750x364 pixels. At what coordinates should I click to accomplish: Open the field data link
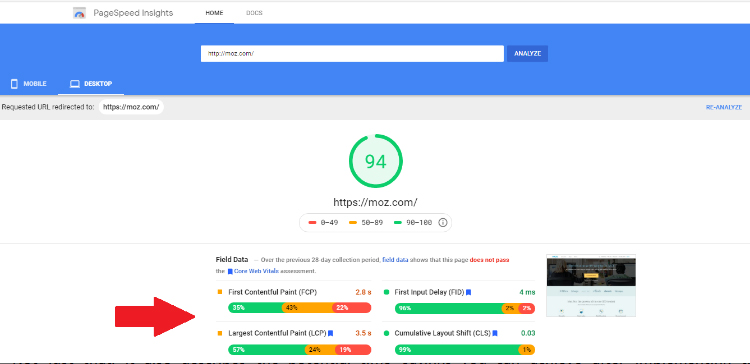[395, 260]
